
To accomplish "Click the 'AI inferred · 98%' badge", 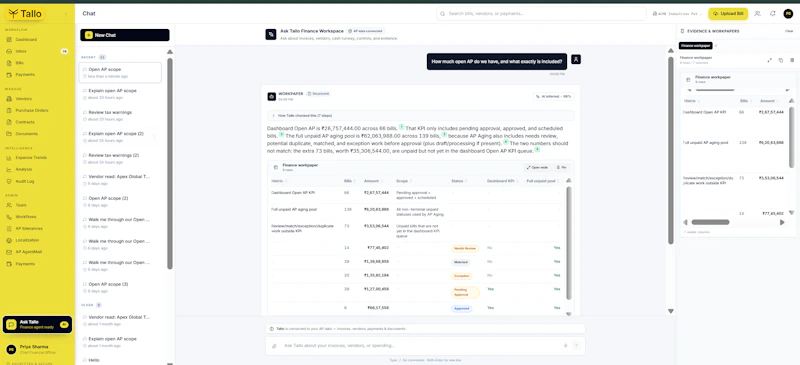I will point(554,96).
